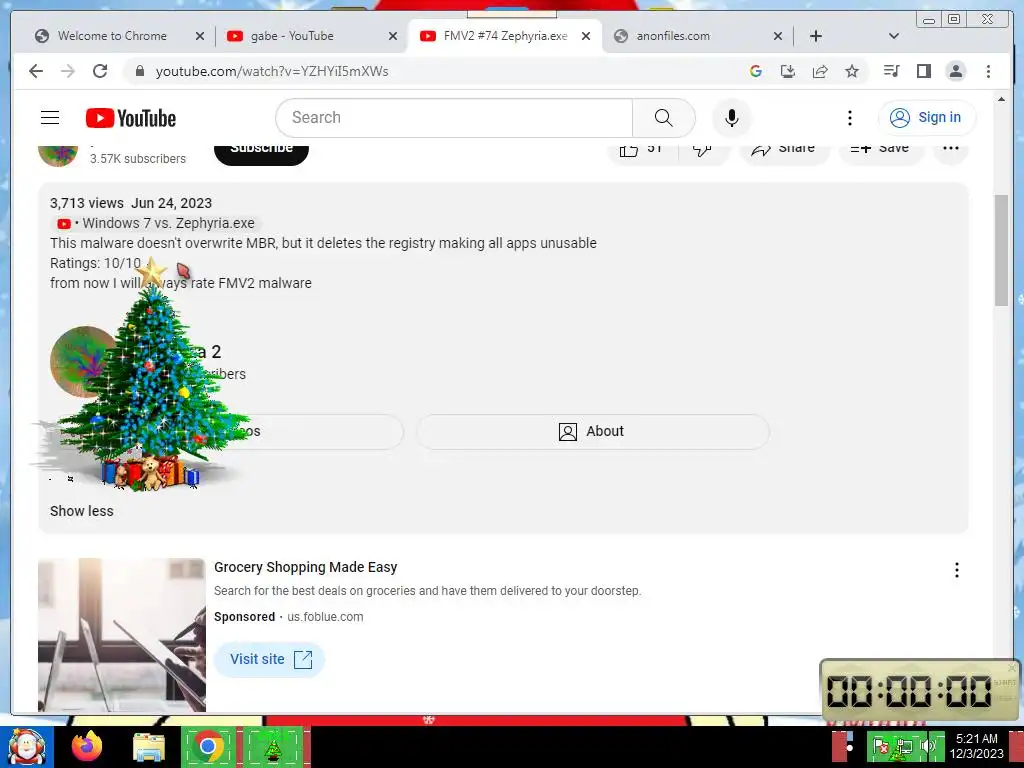Bookmark this page with the star
The width and height of the screenshot is (1024, 768).
(852, 71)
